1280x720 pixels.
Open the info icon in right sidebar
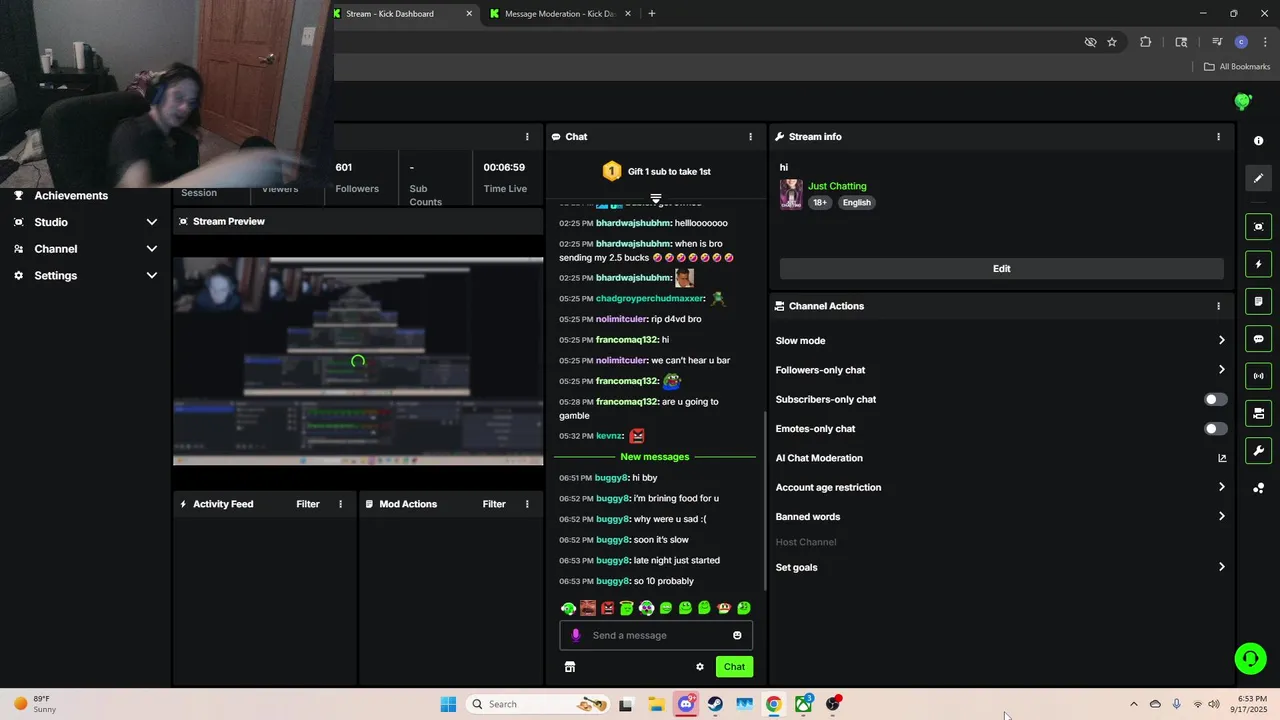[x=1258, y=141]
